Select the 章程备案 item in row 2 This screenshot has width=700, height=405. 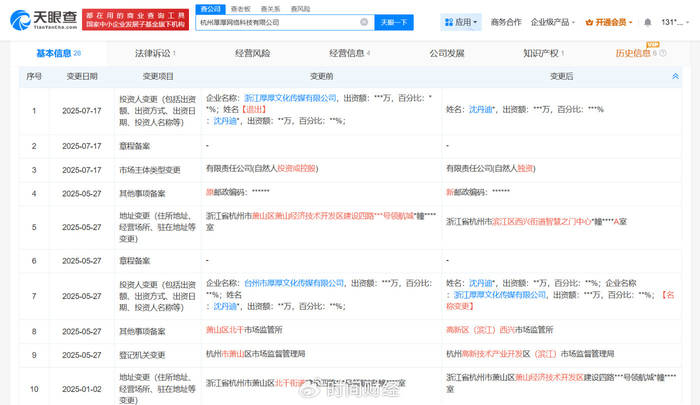point(134,146)
